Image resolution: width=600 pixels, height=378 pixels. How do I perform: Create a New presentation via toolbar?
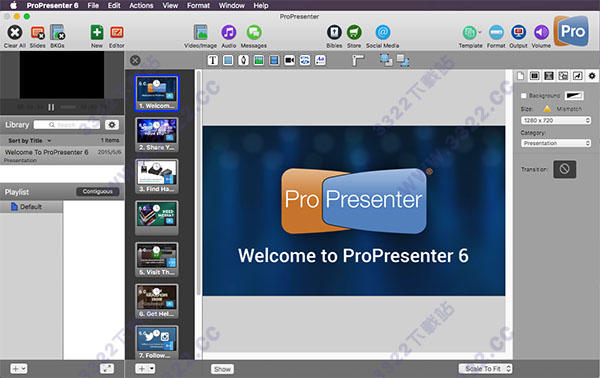pos(97,33)
